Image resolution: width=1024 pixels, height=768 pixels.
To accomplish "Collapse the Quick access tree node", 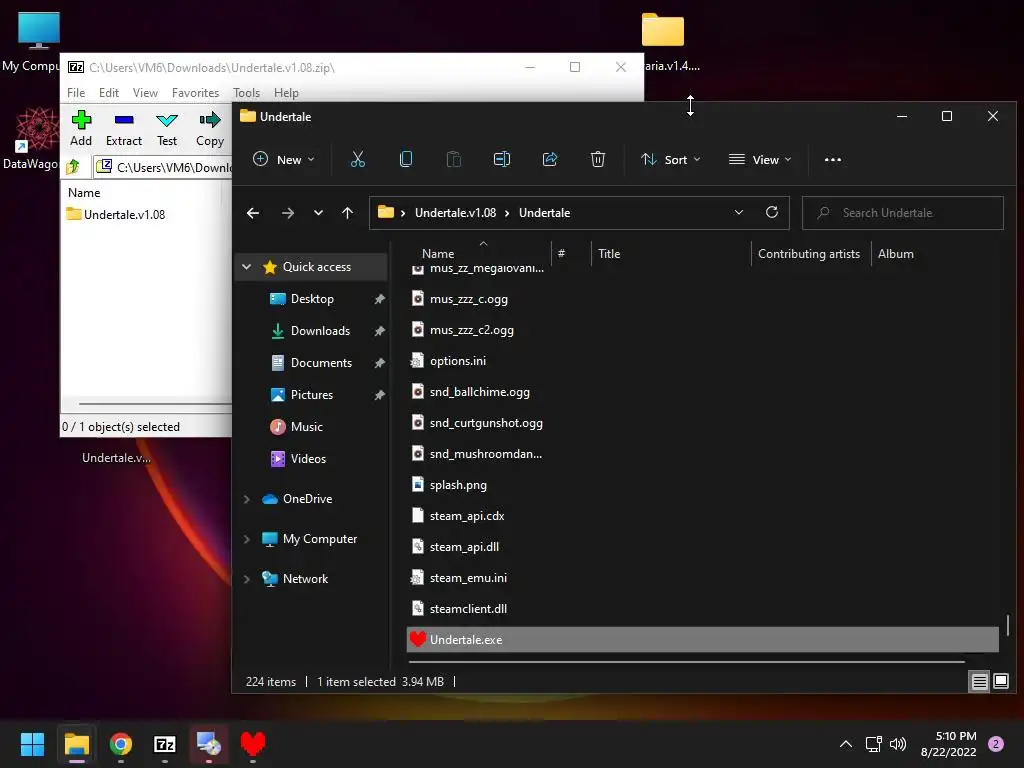I will tap(247, 266).
